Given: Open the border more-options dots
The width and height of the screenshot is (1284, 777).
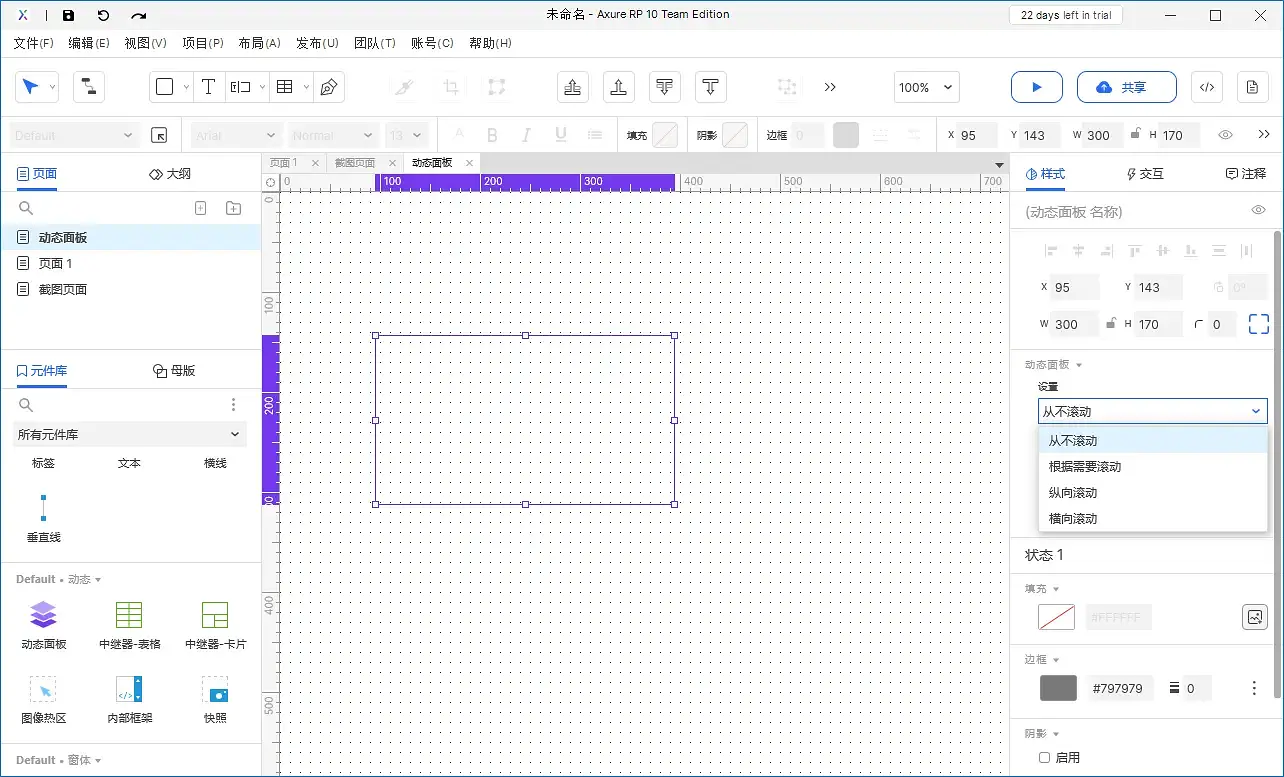Looking at the screenshot, I should point(1254,688).
